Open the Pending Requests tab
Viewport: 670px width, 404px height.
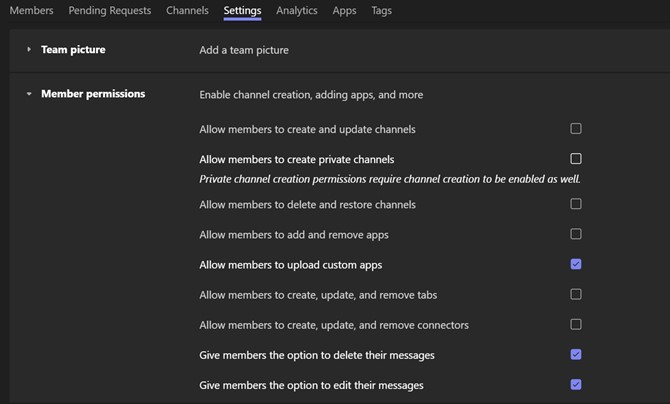[x=110, y=10]
